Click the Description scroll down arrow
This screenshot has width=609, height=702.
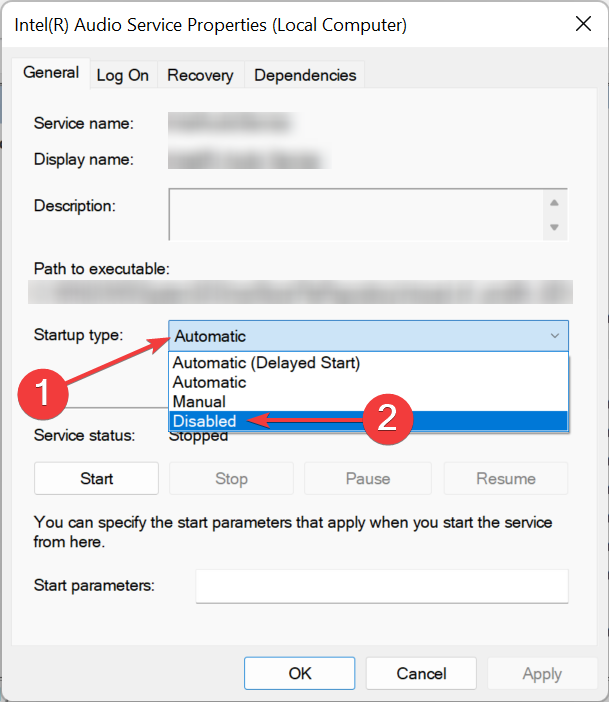554,227
